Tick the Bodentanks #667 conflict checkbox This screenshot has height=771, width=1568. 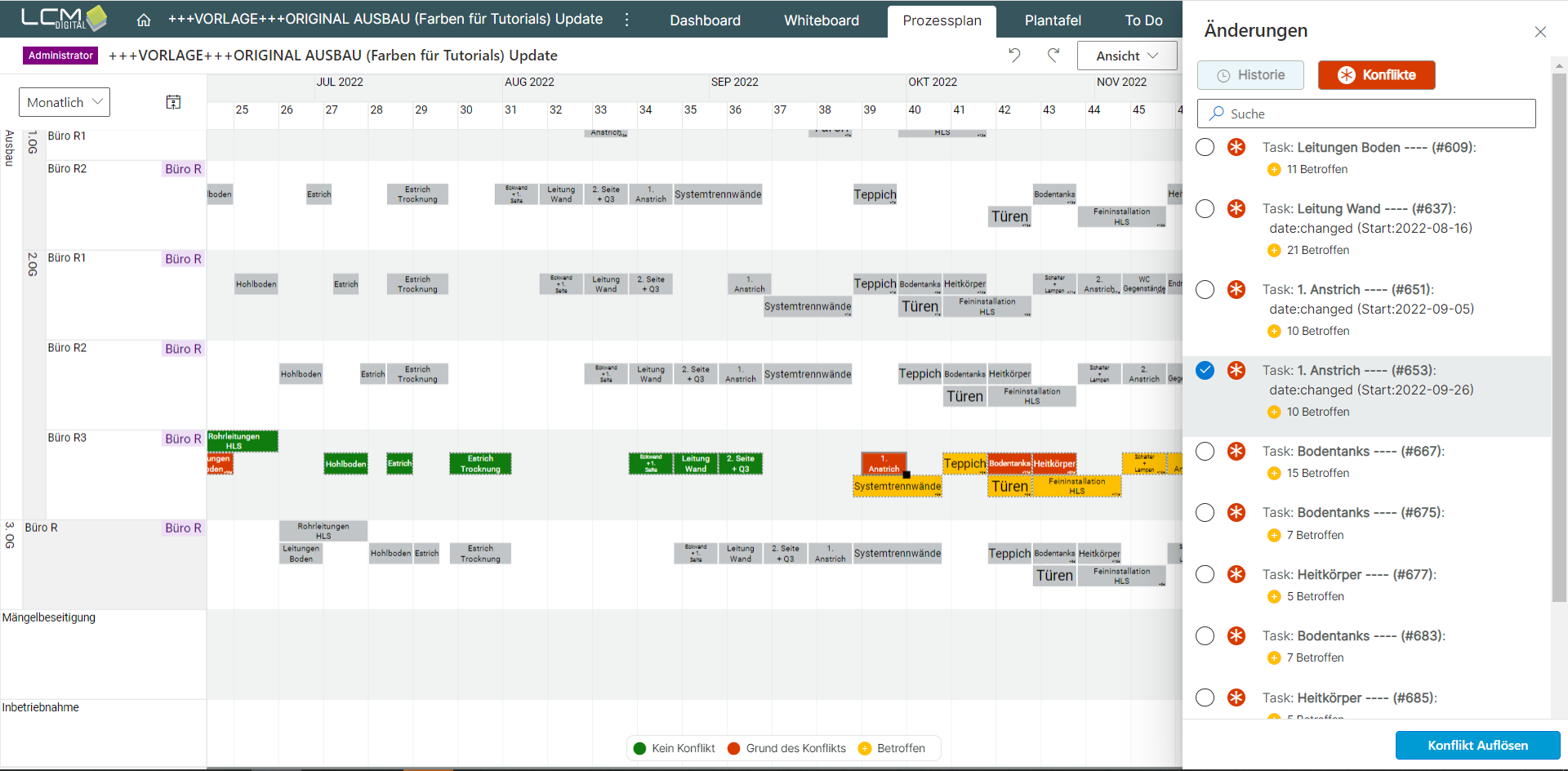(1205, 451)
